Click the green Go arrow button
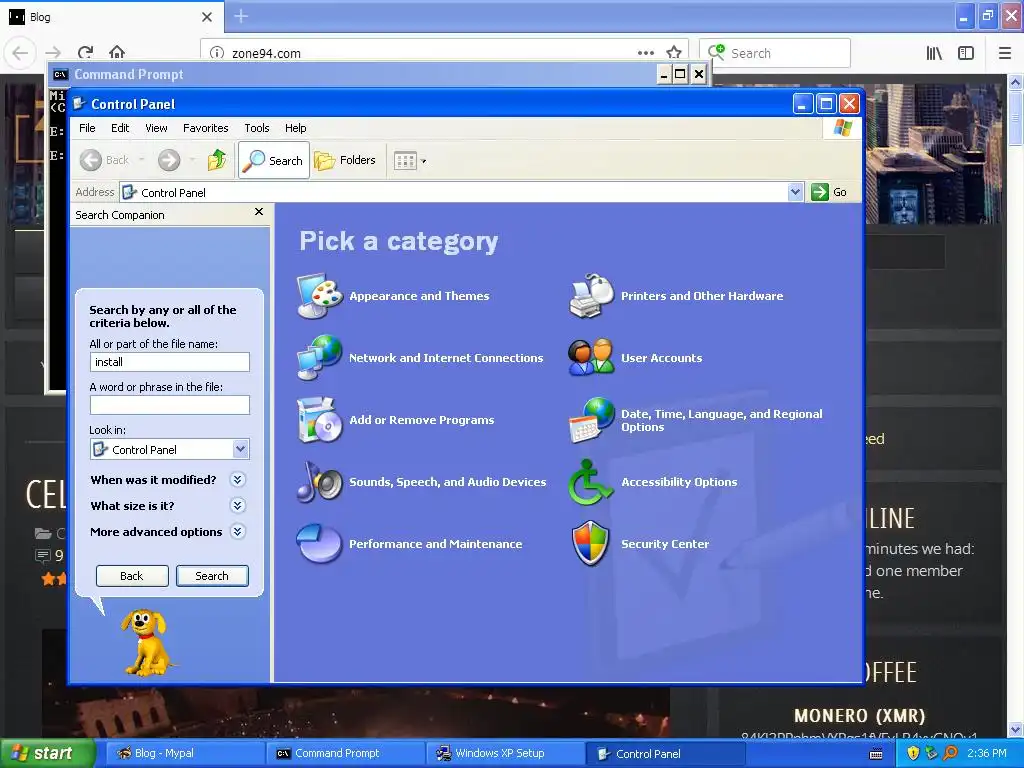Image resolution: width=1024 pixels, height=768 pixels. point(820,192)
